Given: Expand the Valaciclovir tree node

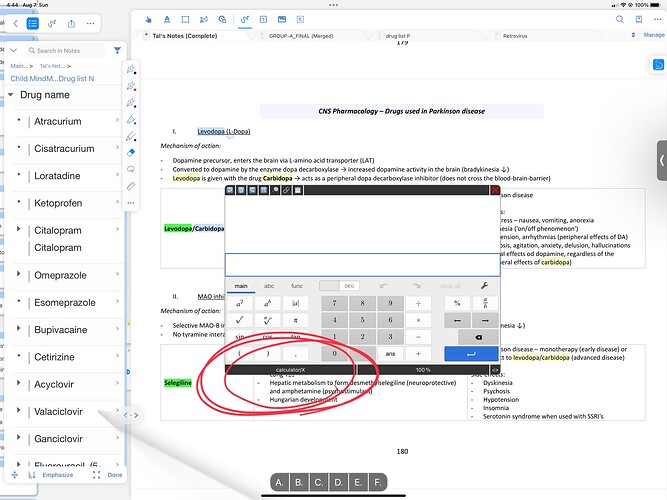Looking at the screenshot, I should (18, 410).
